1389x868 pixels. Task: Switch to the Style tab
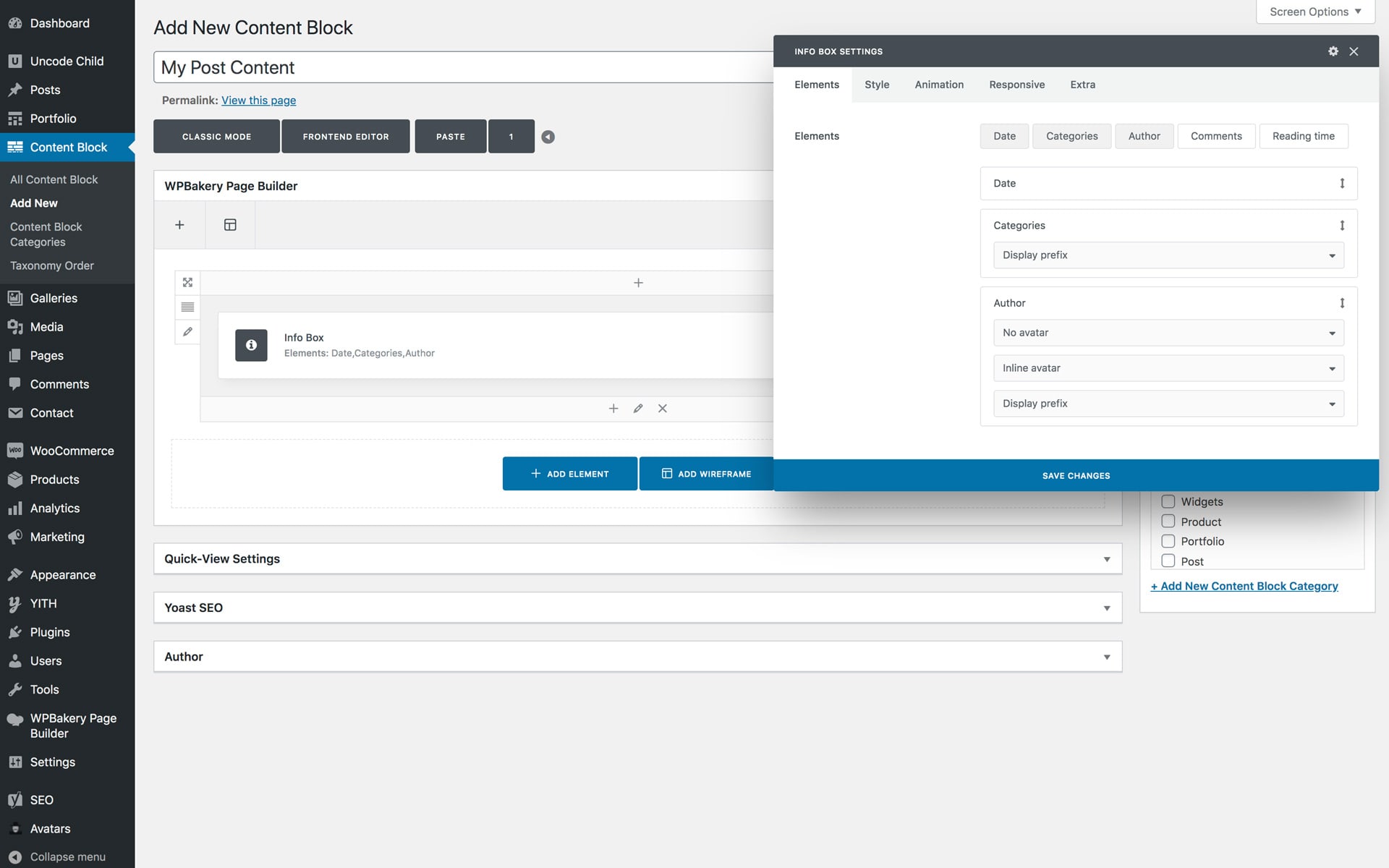click(876, 85)
